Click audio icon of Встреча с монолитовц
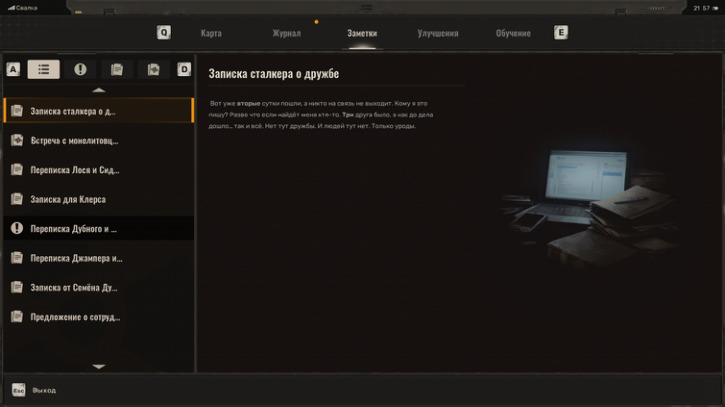 pos(17,140)
